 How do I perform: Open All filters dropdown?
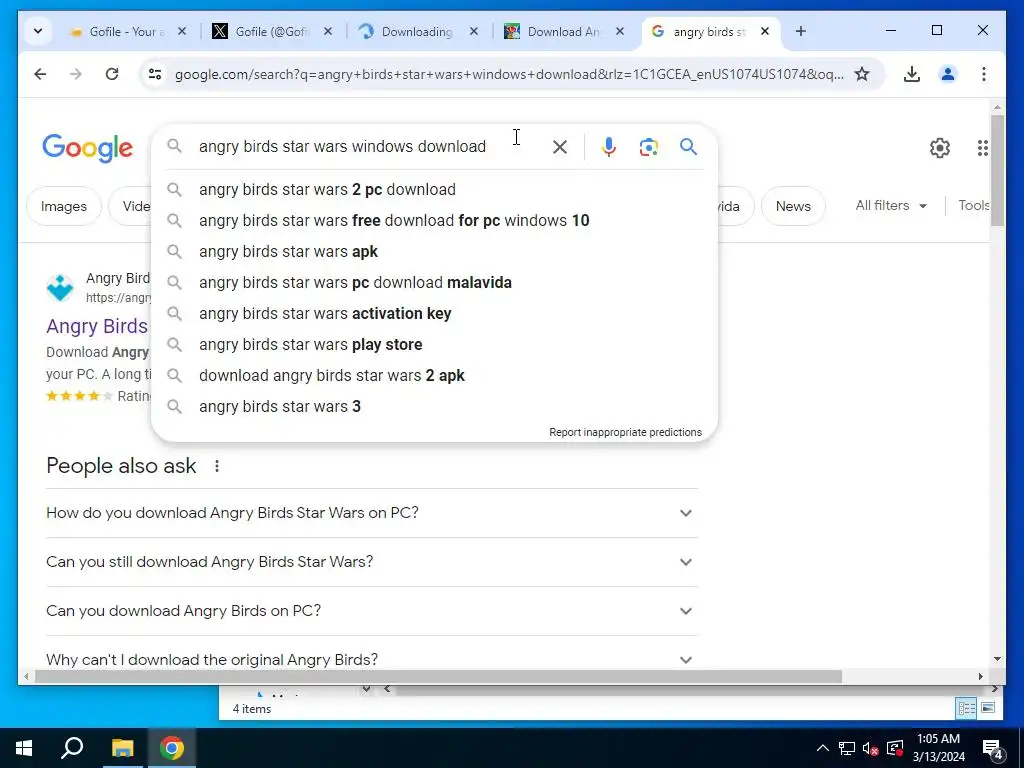pyautogui.click(x=891, y=206)
